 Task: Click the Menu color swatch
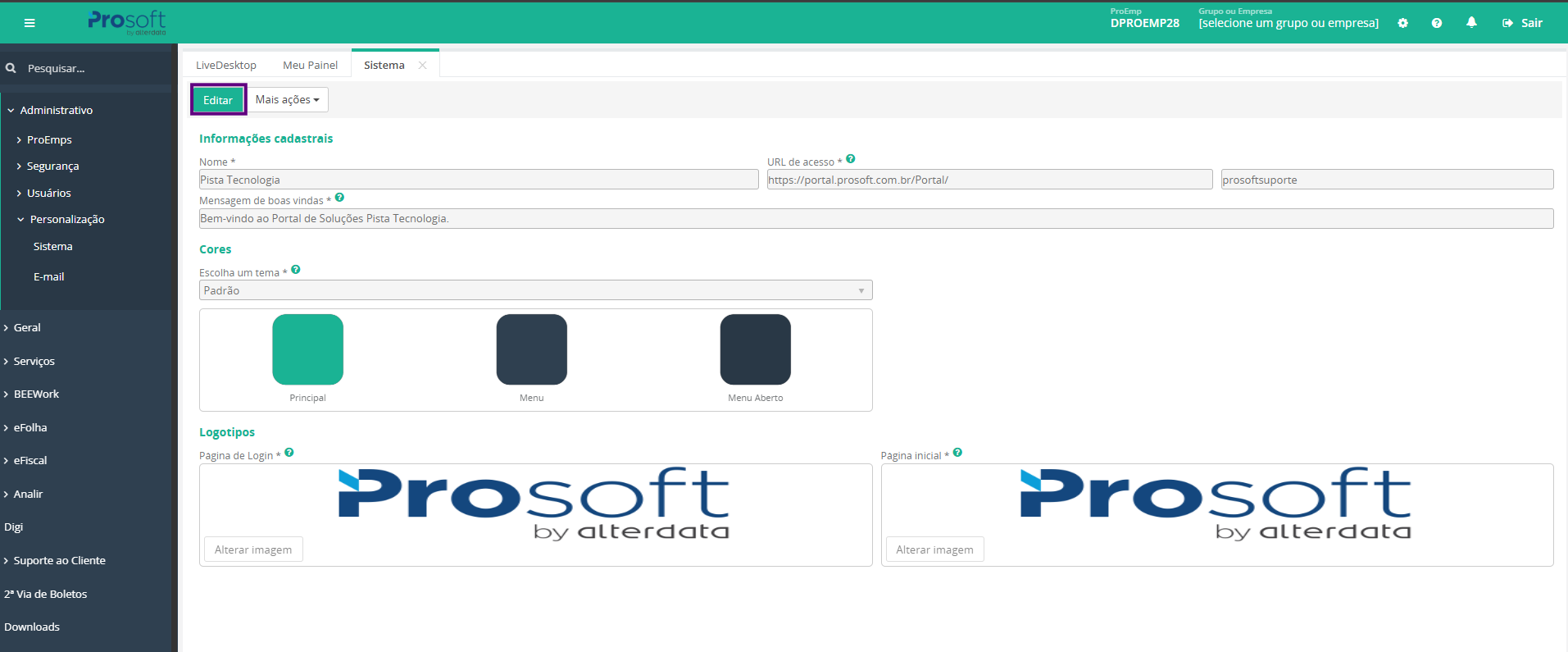tap(531, 349)
